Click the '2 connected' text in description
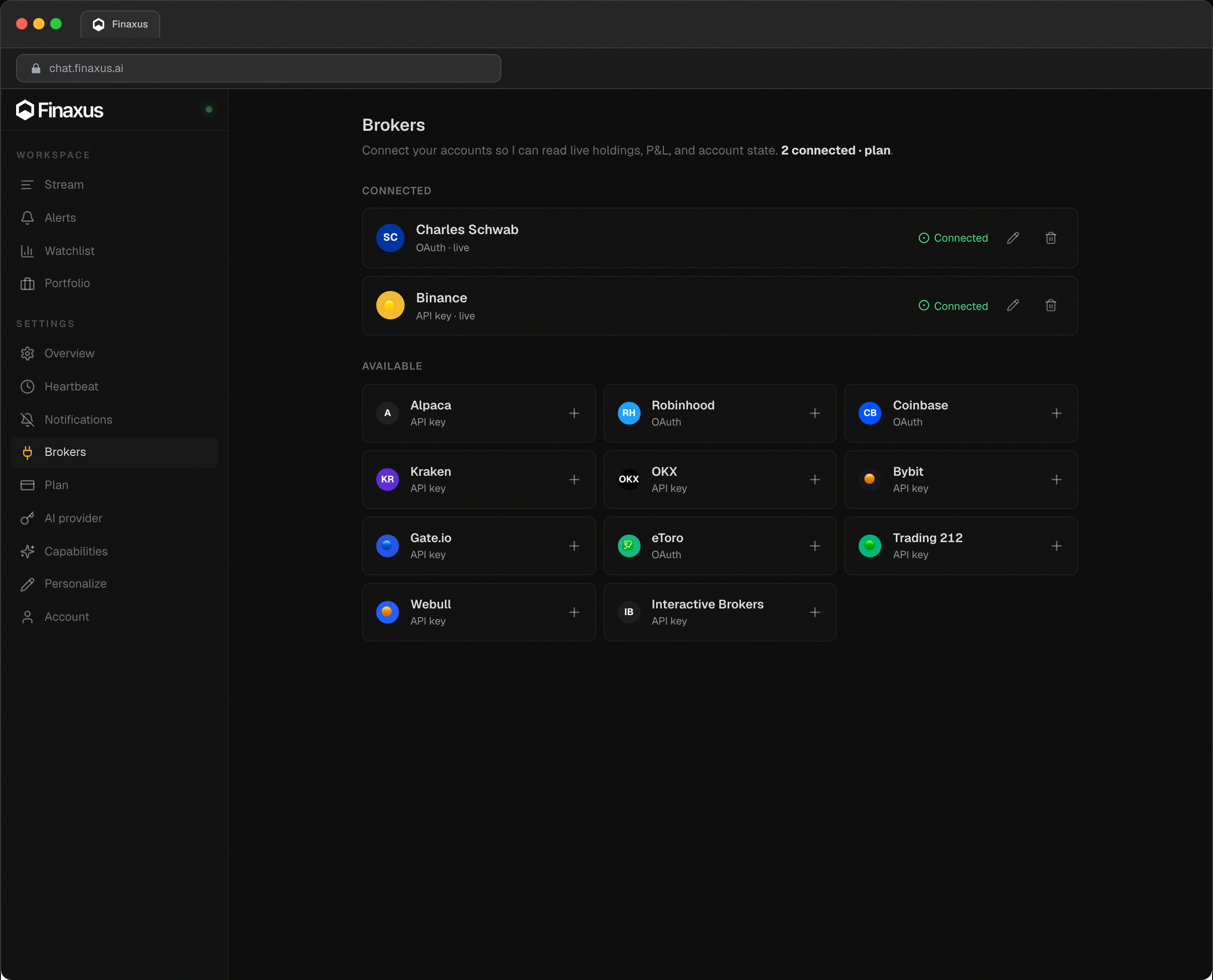1213x980 pixels. (818, 151)
